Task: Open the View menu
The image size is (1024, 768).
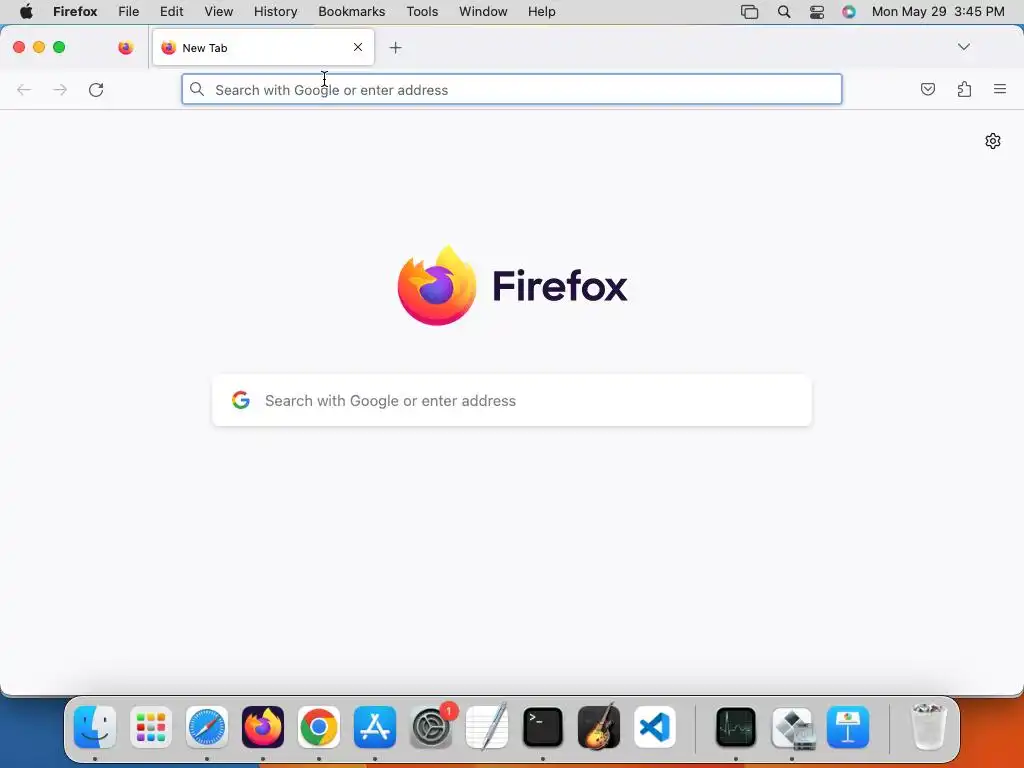Action: coord(219,12)
